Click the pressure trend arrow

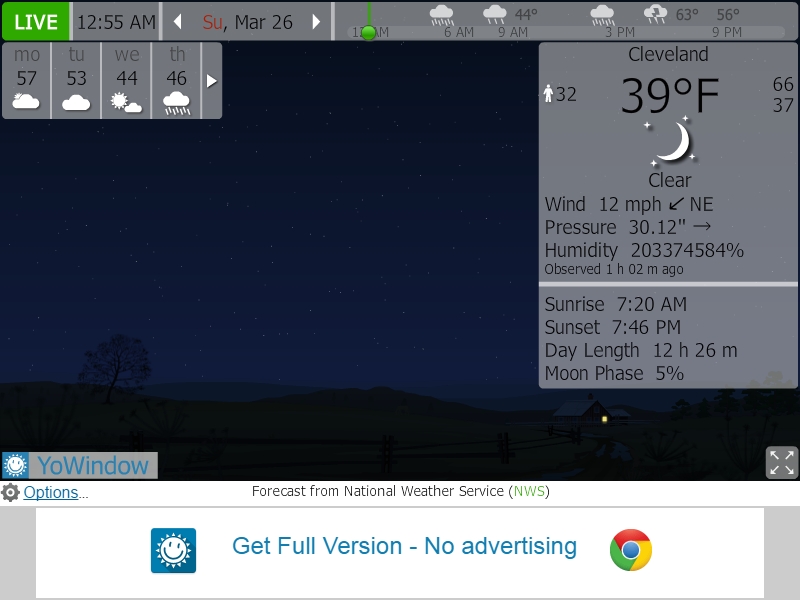(x=703, y=227)
